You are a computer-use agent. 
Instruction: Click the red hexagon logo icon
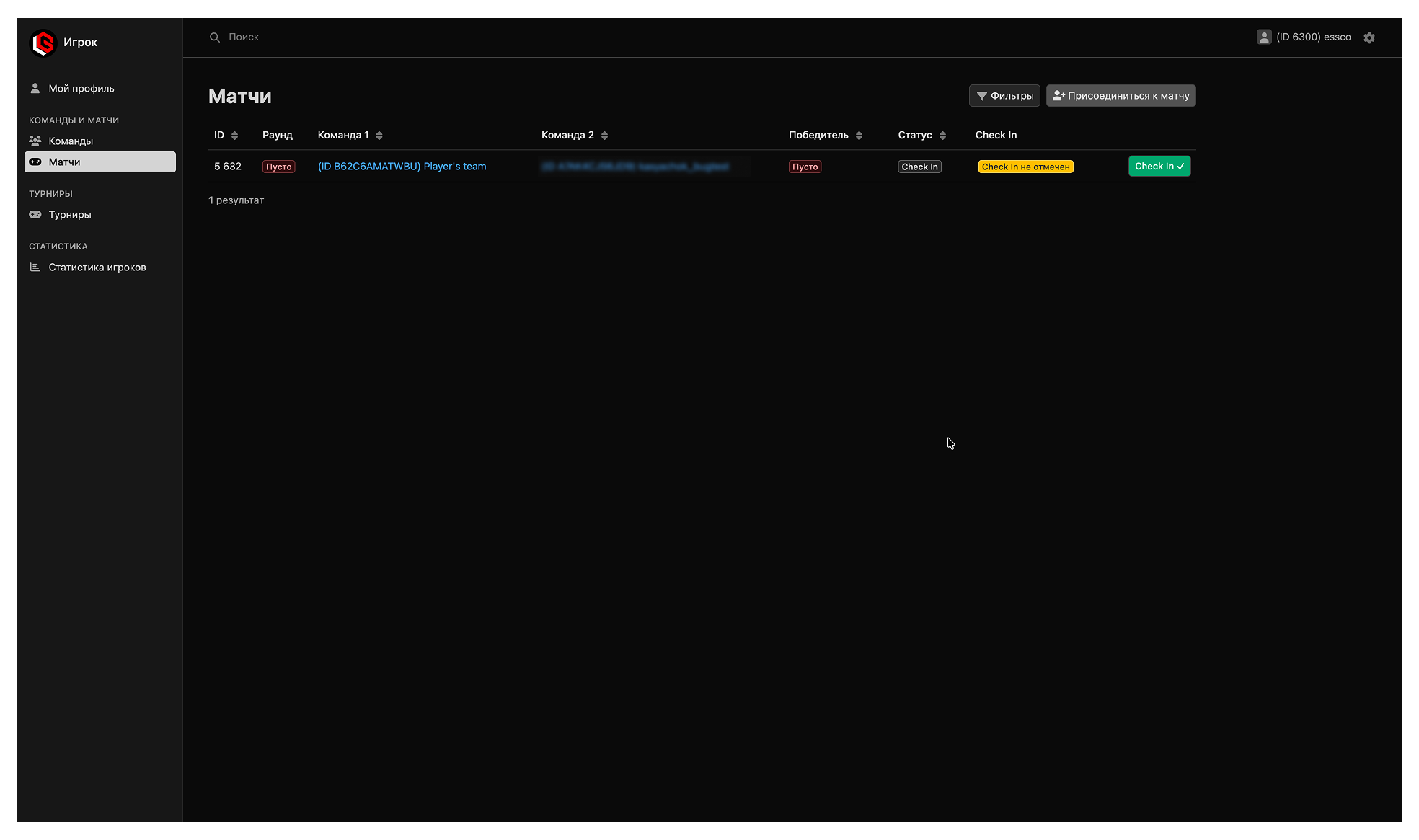pyautogui.click(x=43, y=43)
